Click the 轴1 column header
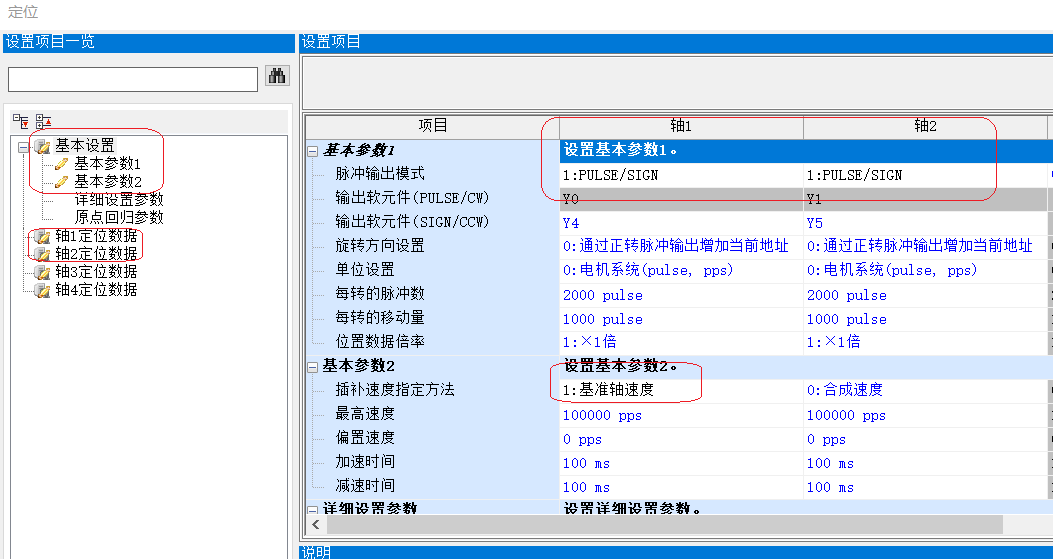This screenshot has height=559, width=1053. point(681,126)
